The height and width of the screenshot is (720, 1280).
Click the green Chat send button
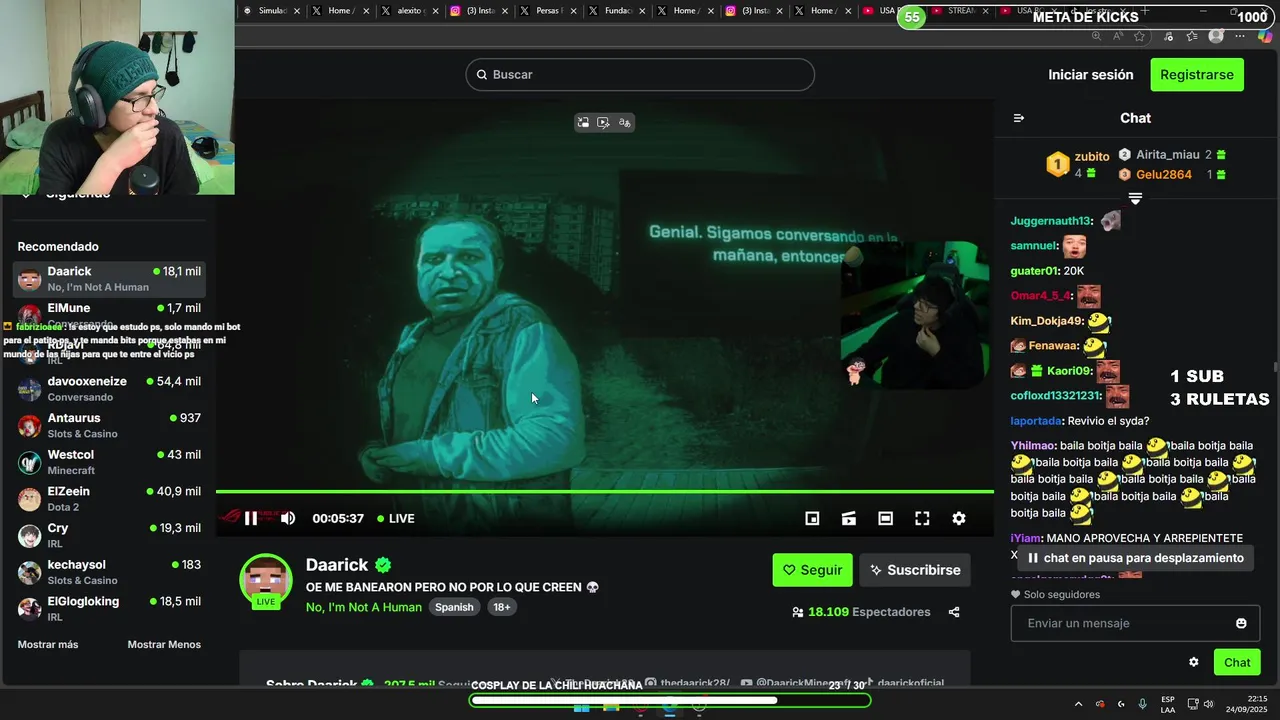pos(1237,662)
